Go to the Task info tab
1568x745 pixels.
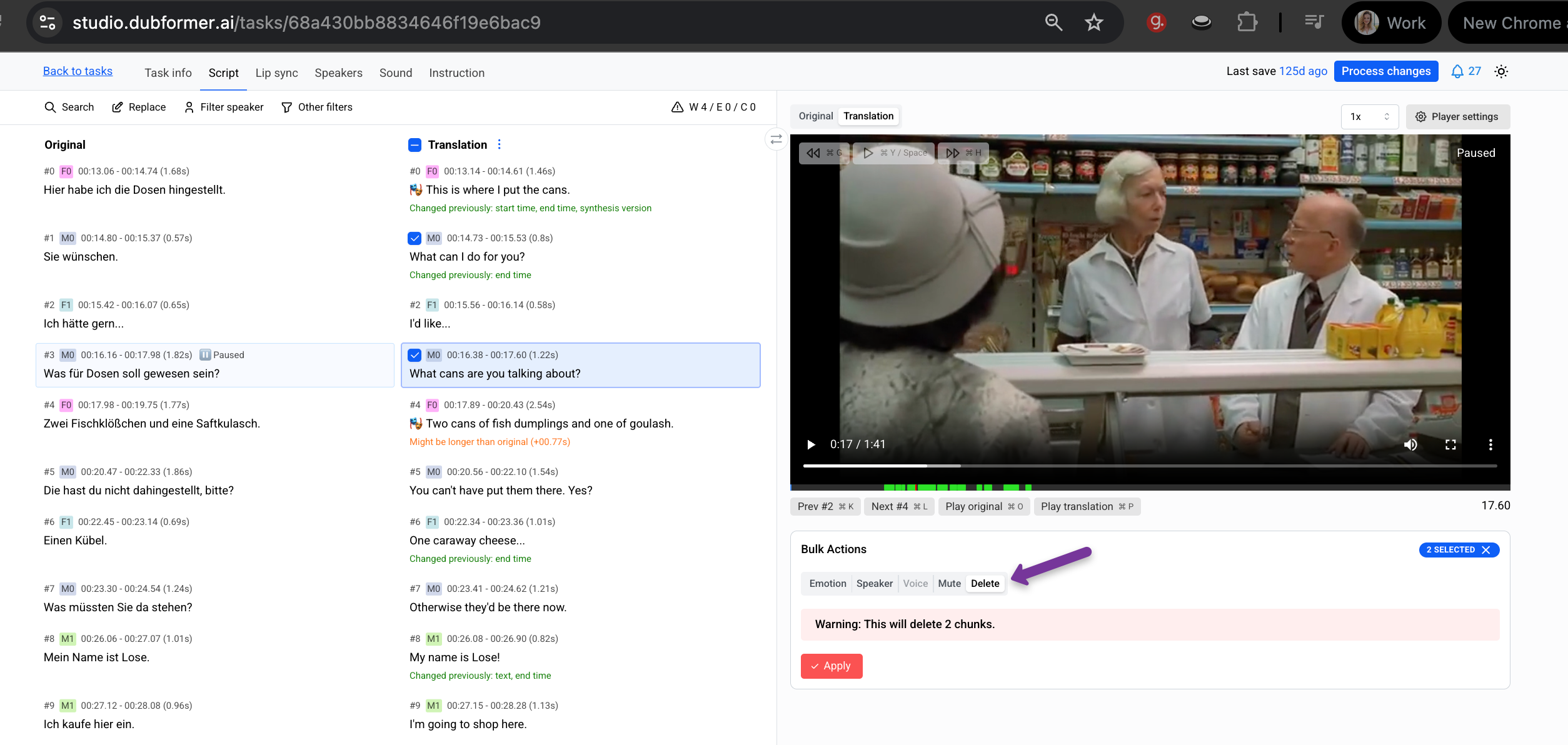pyautogui.click(x=168, y=73)
